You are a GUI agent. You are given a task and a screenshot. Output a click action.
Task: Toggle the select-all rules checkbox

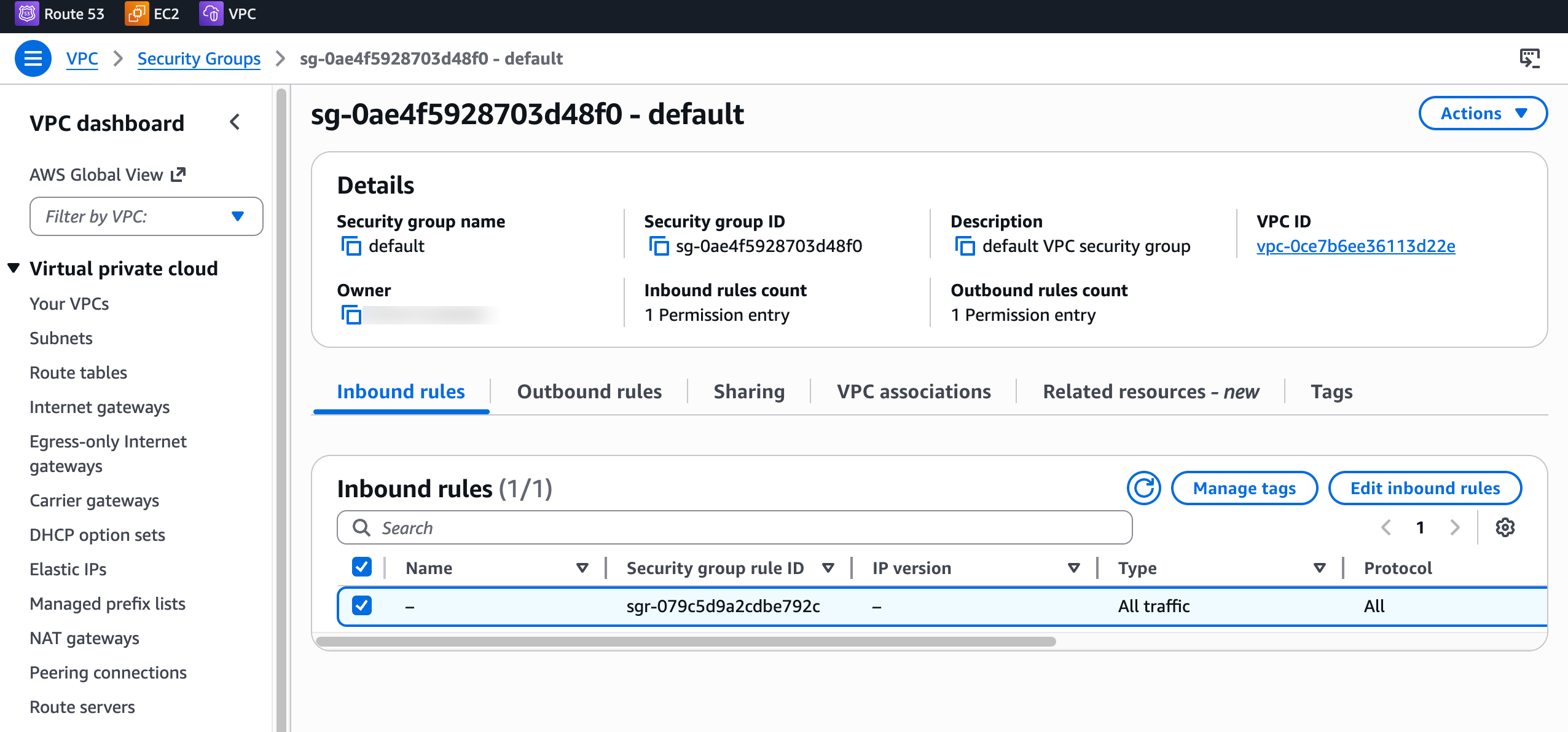[x=362, y=567]
